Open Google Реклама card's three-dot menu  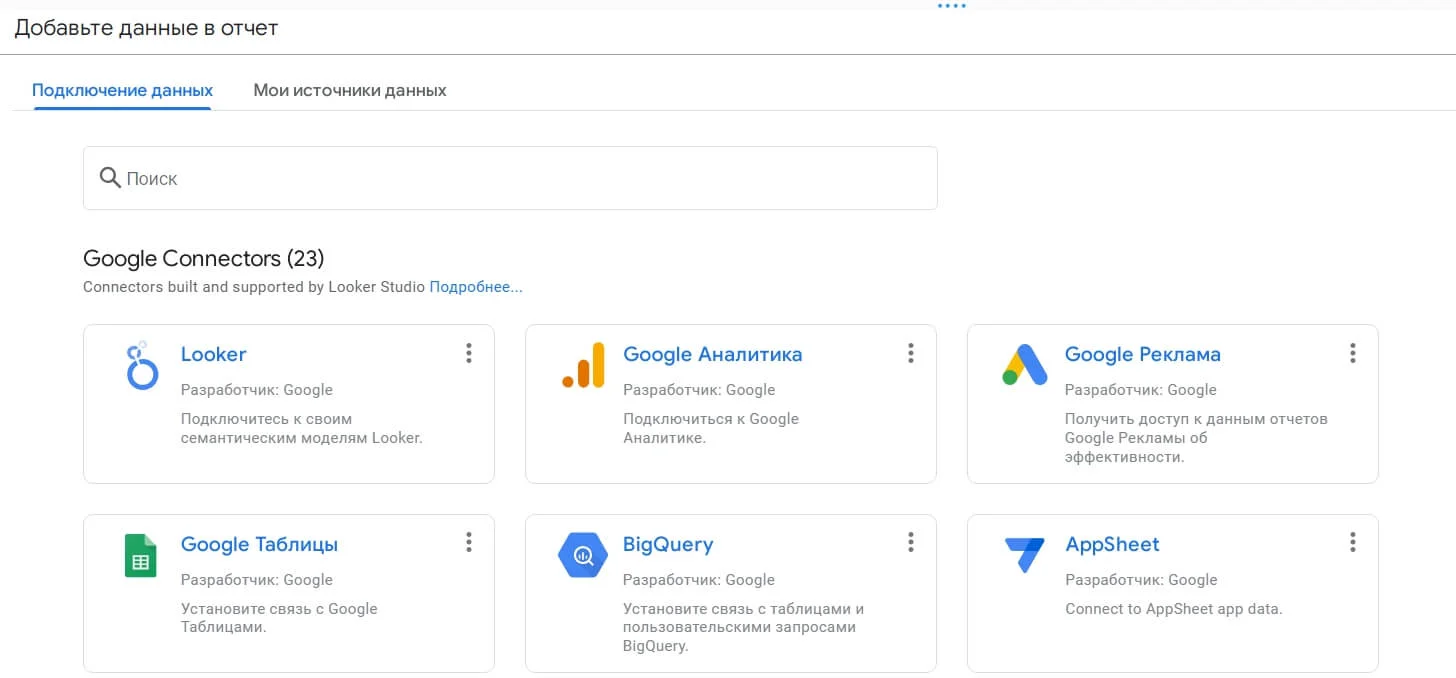pos(1352,353)
